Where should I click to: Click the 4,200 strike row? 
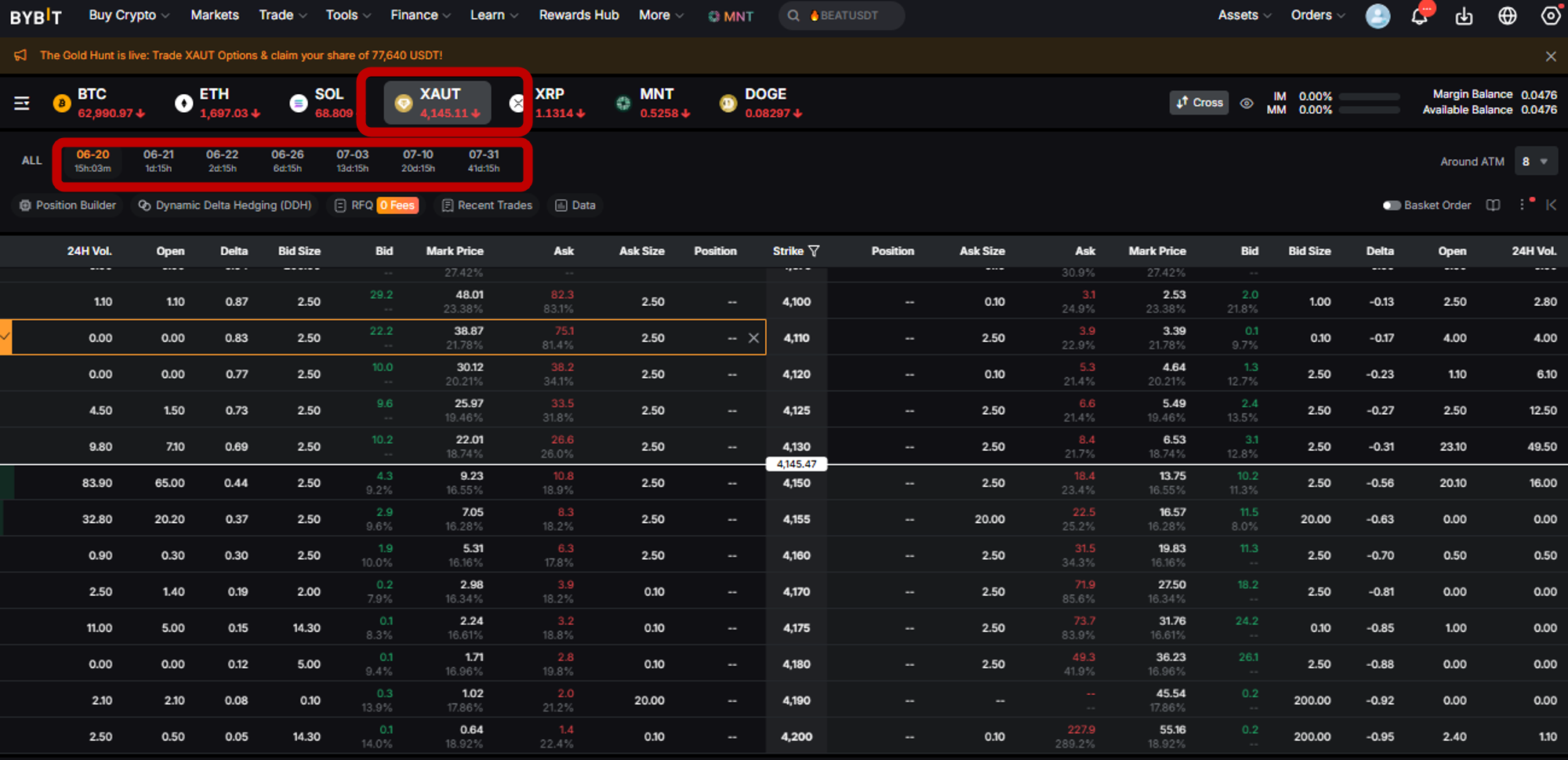click(797, 736)
